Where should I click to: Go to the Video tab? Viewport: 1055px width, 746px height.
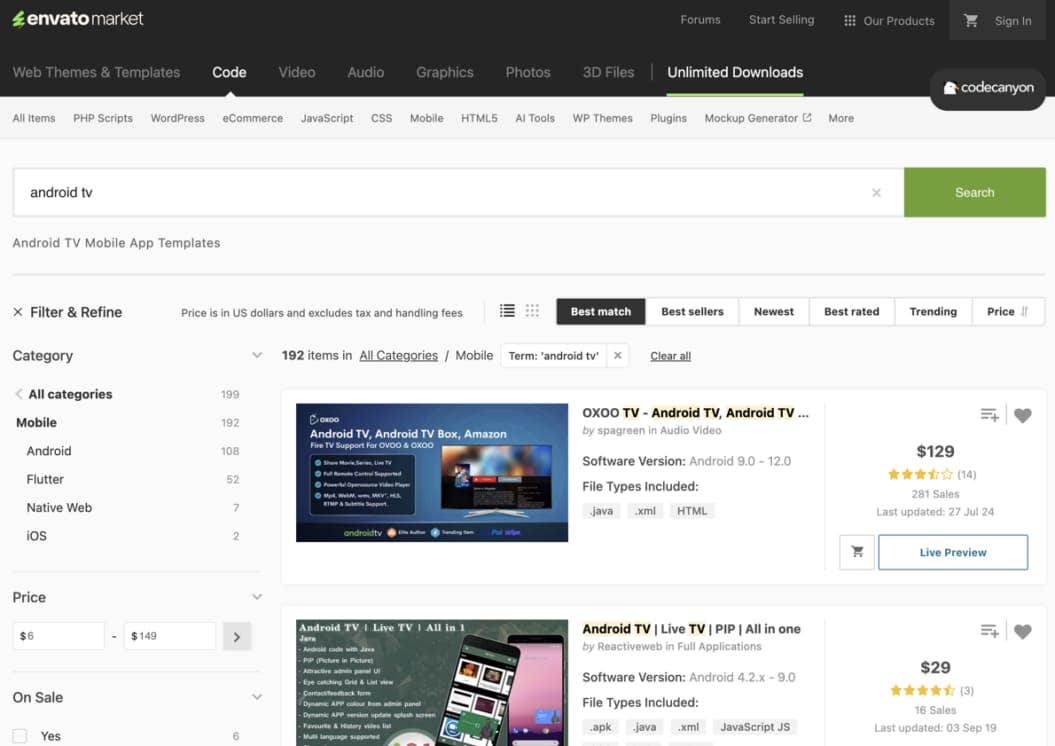tap(297, 72)
